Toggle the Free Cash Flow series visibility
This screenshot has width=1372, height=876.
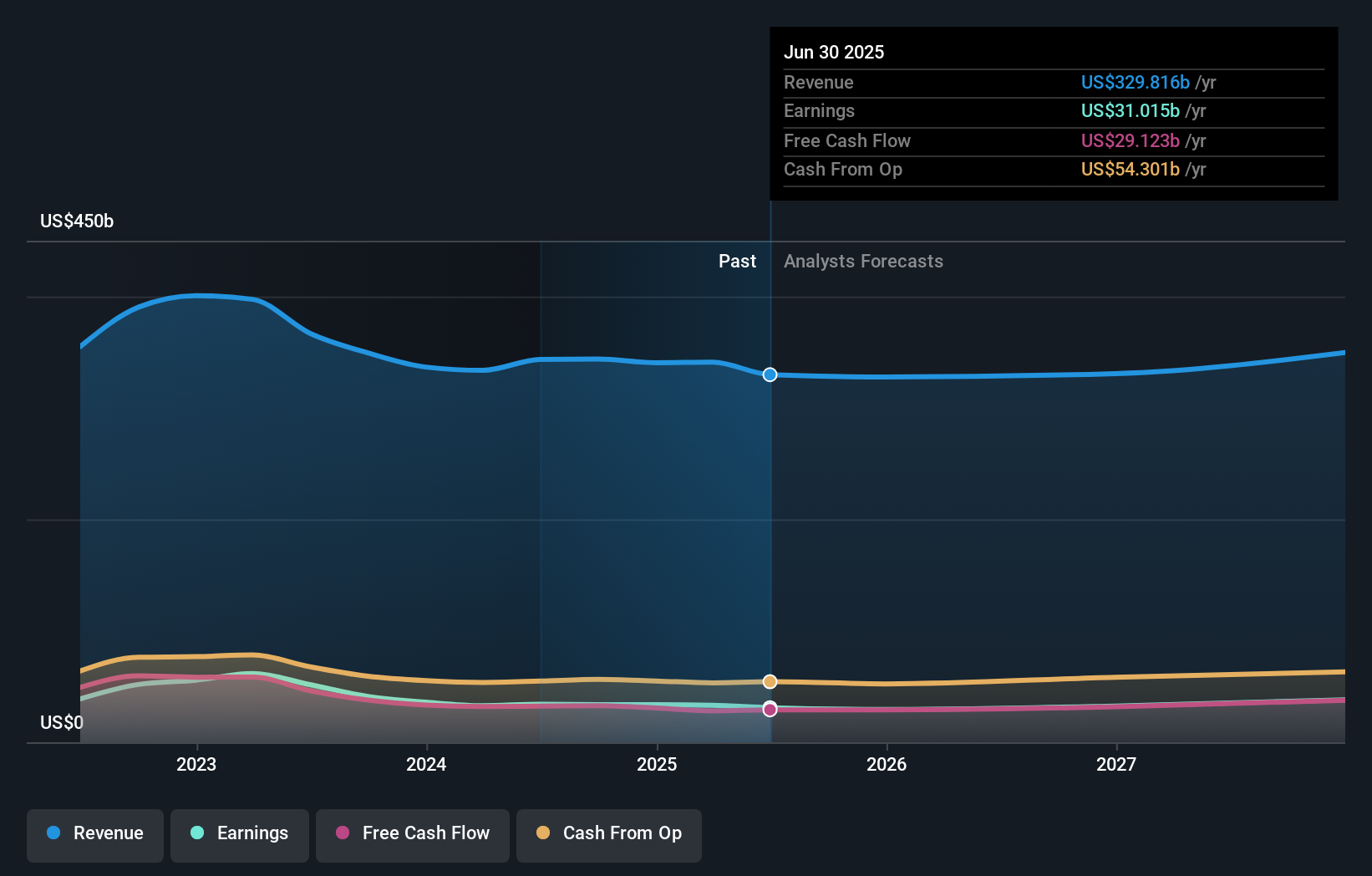pyautogui.click(x=412, y=833)
